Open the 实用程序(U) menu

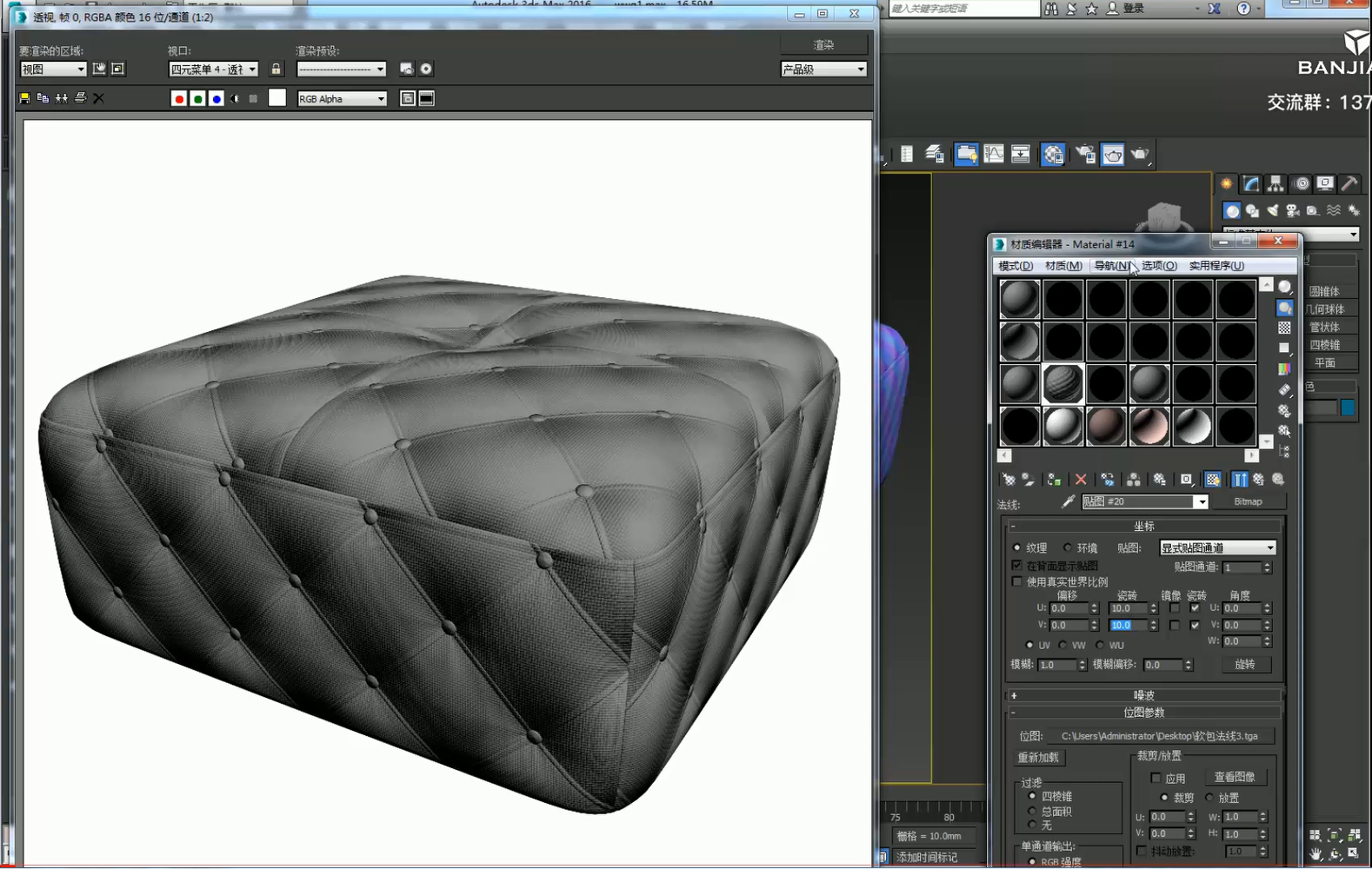1216,266
